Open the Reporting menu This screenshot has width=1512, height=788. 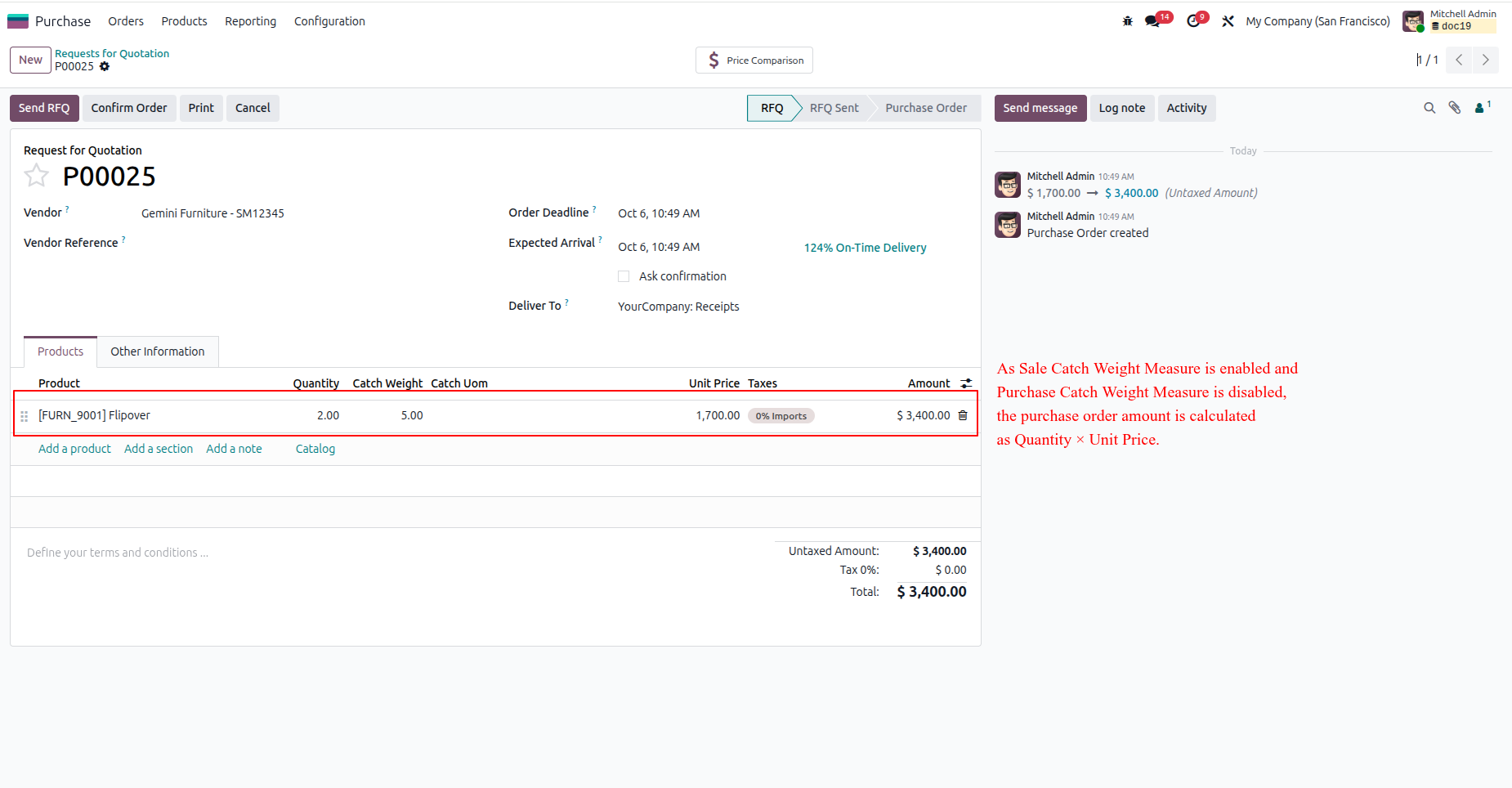click(251, 21)
